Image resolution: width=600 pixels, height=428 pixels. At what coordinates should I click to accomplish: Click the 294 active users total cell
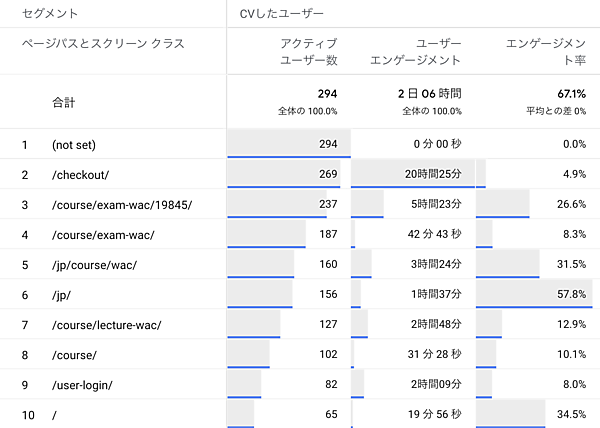[326, 93]
